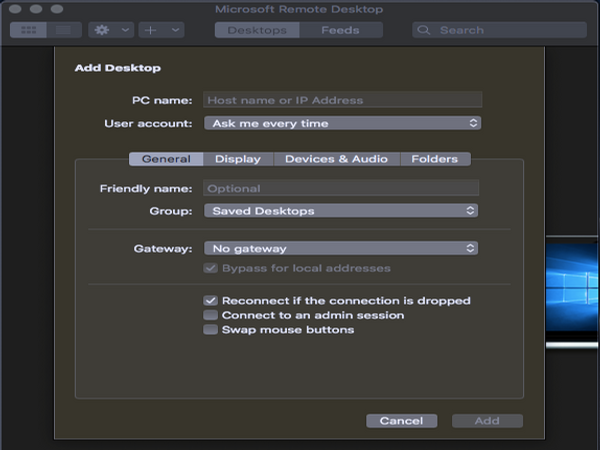Click the plus add icon
Image resolution: width=600 pixels, height=450 pixels.
(x=150, y=30)
